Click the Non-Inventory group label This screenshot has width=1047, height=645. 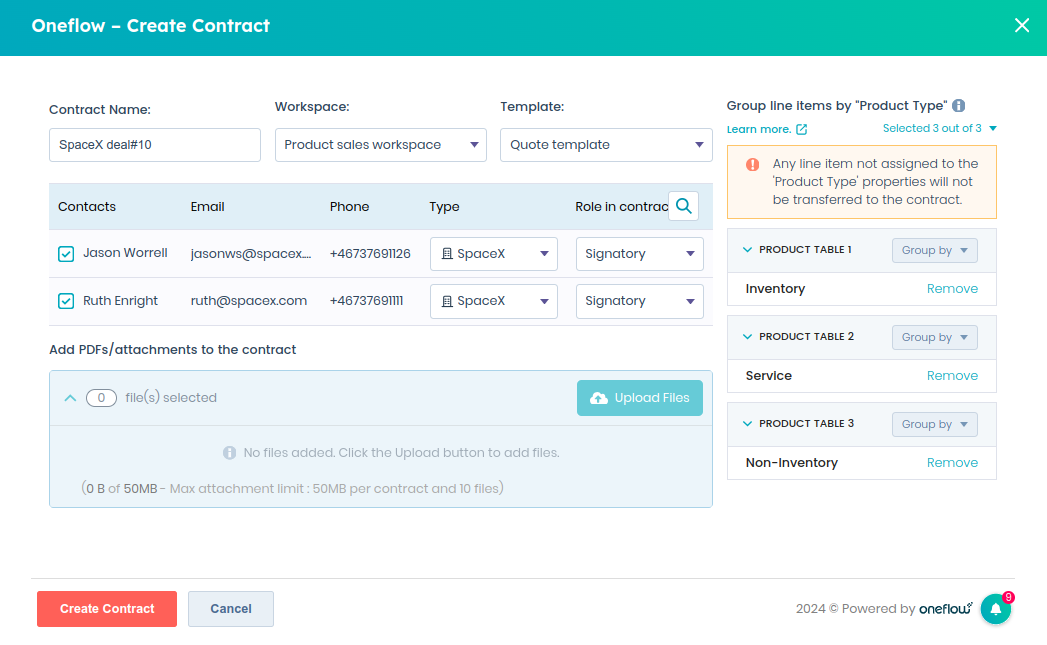[x=792, y=463]
